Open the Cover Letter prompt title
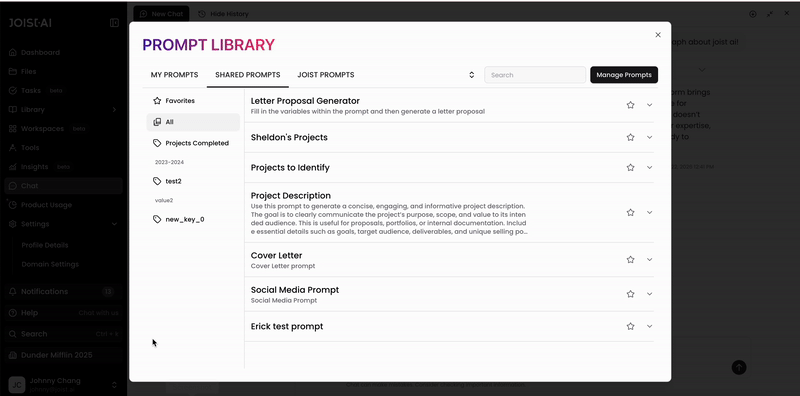The height and width of the screenshot is (396, 800). [277, 255]
